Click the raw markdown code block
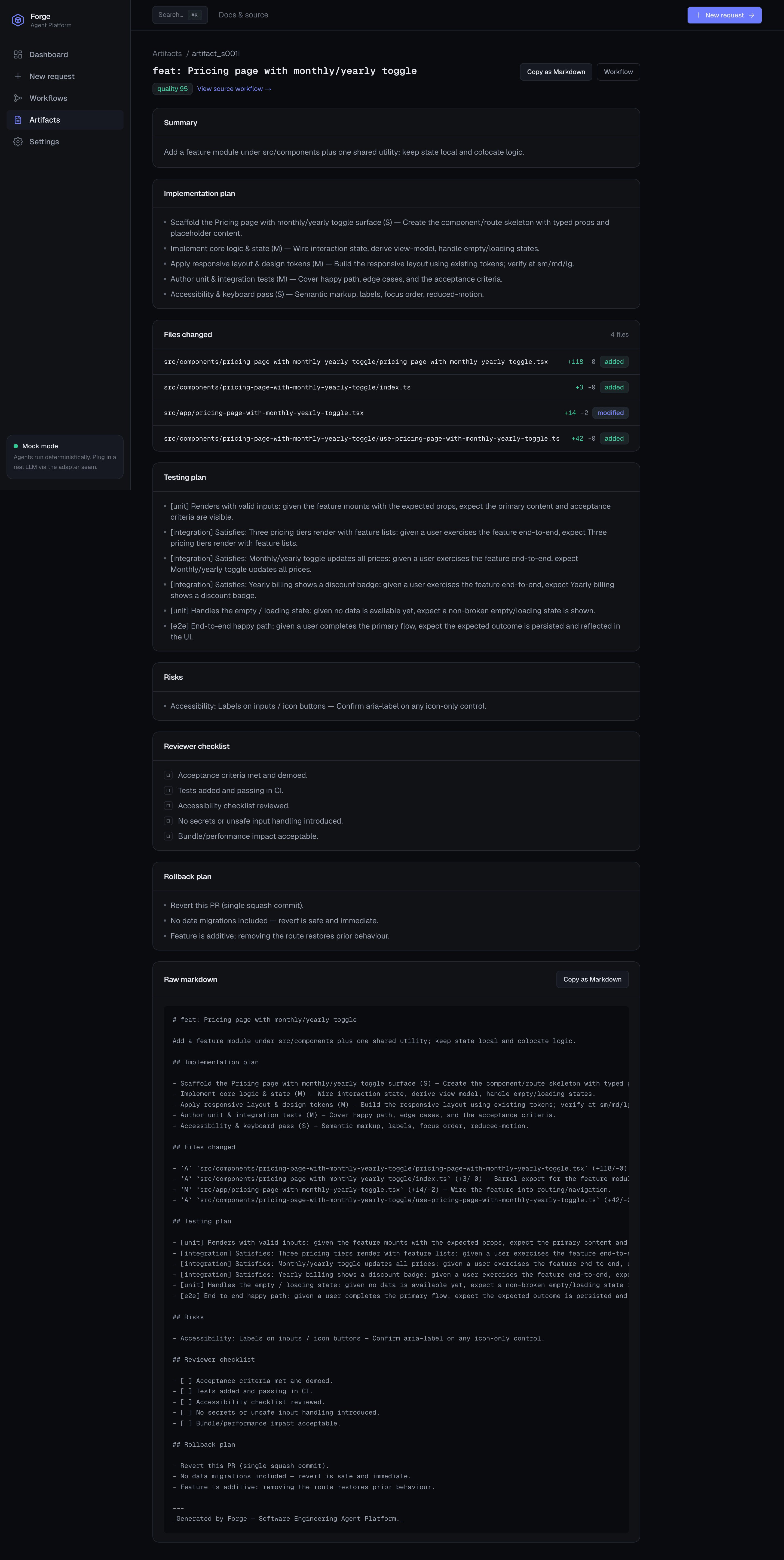784x1560 pixels. coord(396,1269)
